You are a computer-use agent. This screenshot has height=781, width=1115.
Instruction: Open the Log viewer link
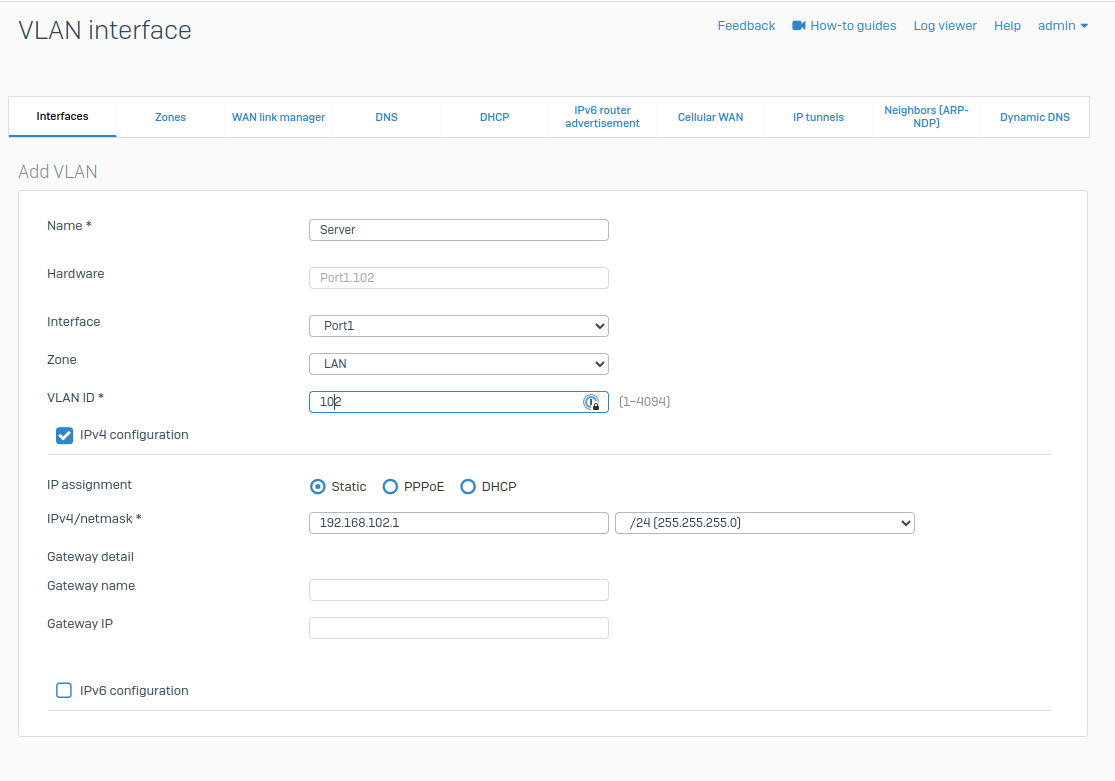click(945, 26)
